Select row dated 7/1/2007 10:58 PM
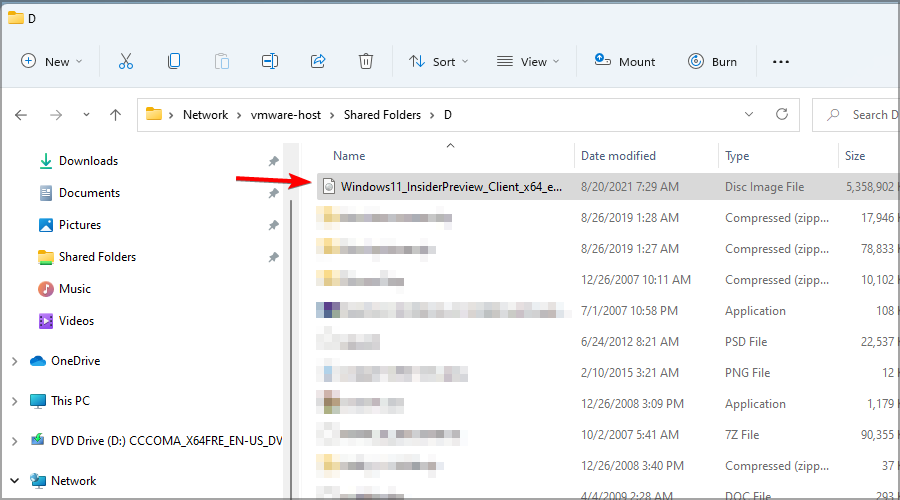Viewport: 900px width, 500px height. pos(608,311)
